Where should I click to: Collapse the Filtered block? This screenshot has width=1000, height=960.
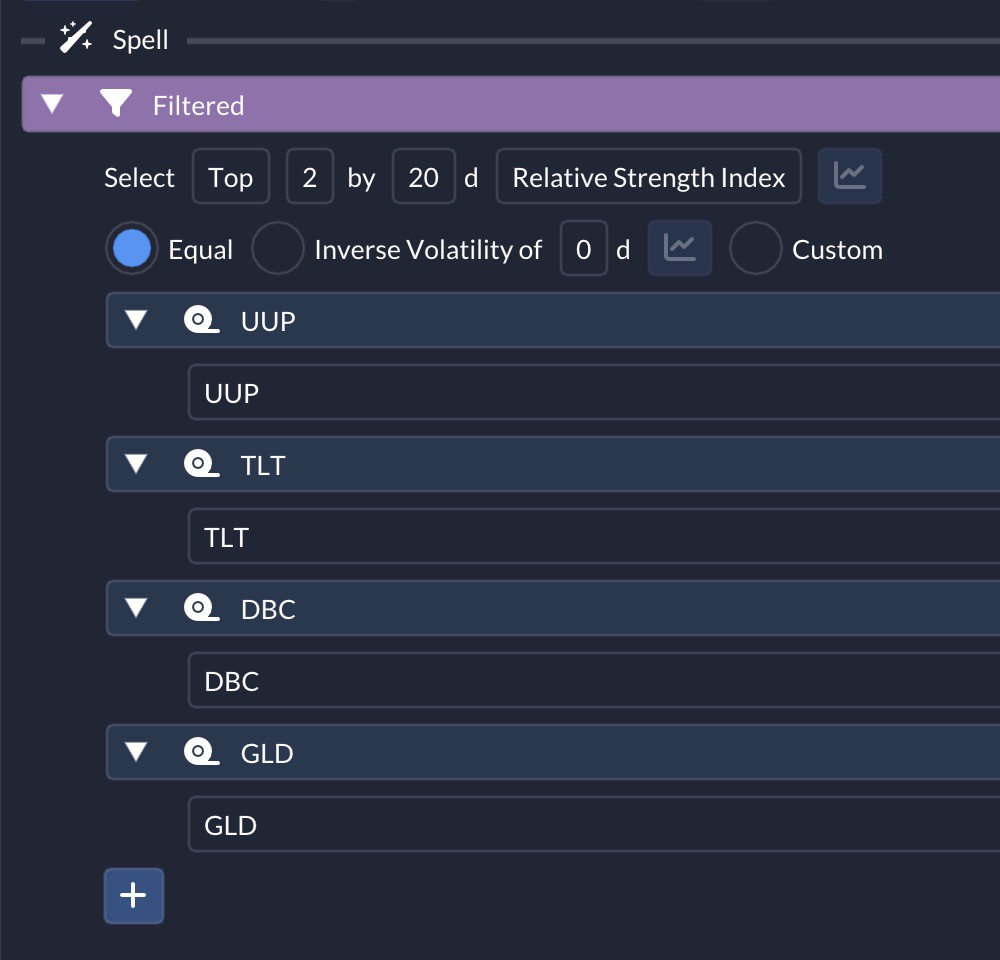(x=52, y=103)
